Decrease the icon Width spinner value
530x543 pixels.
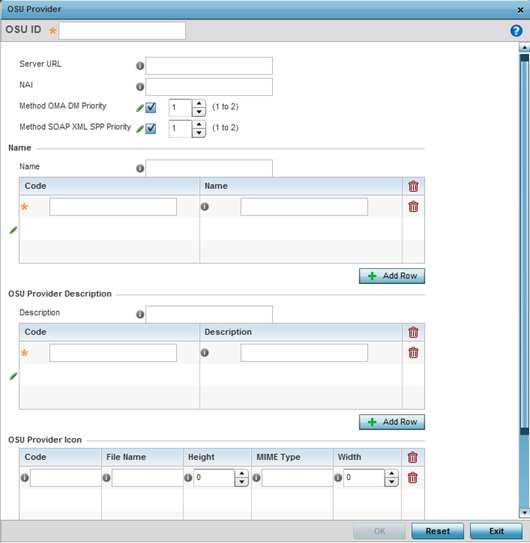click(x=391, y=482)
